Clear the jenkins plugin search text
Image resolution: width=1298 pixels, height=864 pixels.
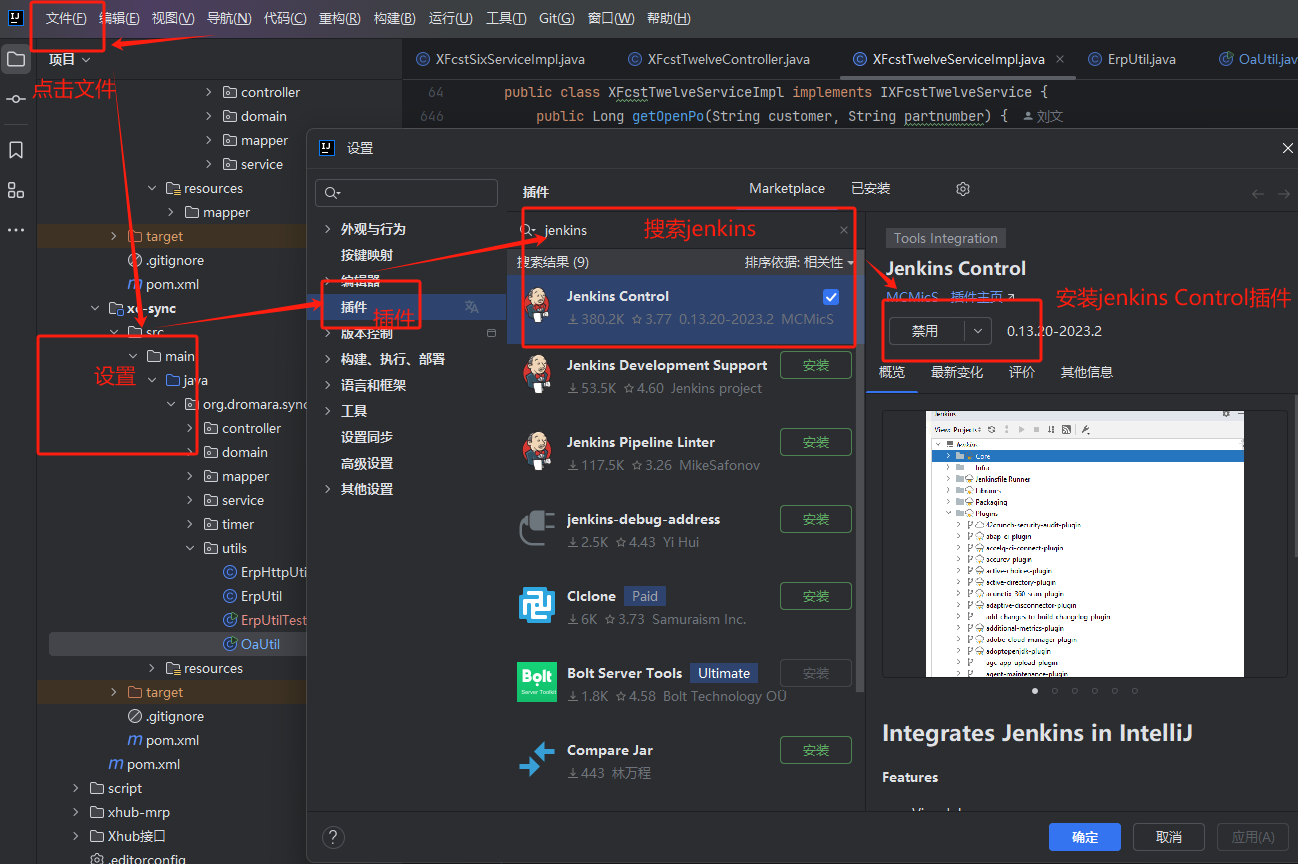pyautogui.click(x=843, y=230)
